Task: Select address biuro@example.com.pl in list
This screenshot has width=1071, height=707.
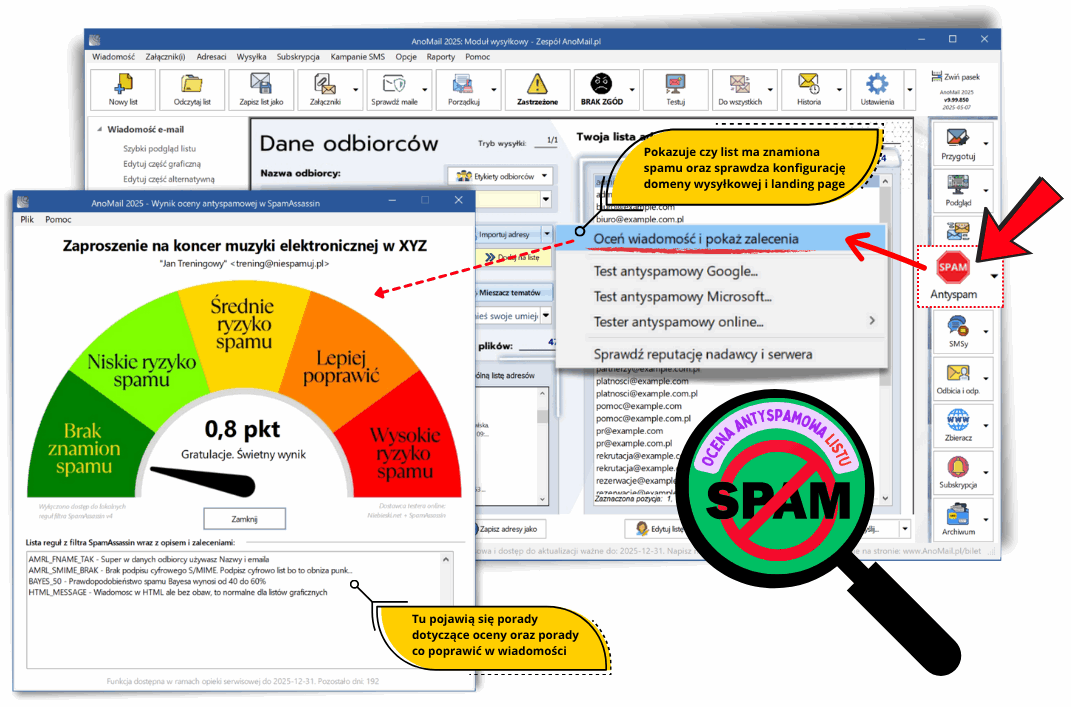Action: coord(640,219)
